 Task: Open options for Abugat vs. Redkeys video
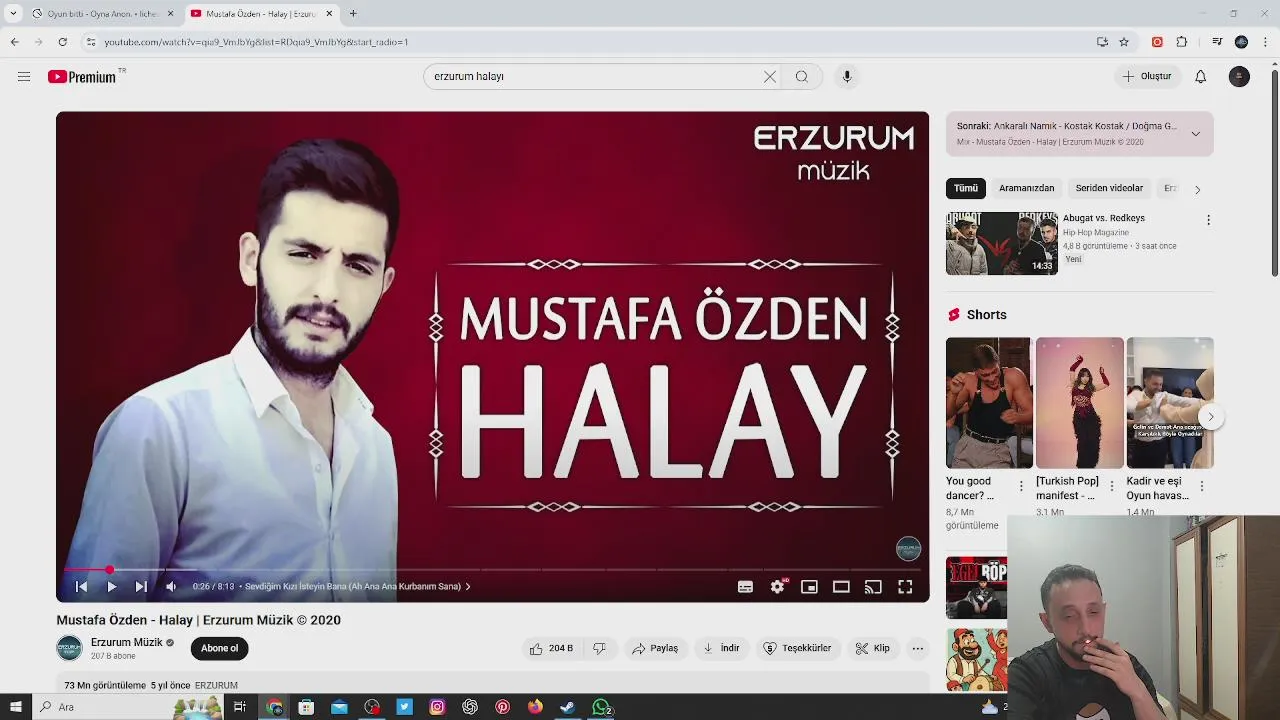[1208, 220]
